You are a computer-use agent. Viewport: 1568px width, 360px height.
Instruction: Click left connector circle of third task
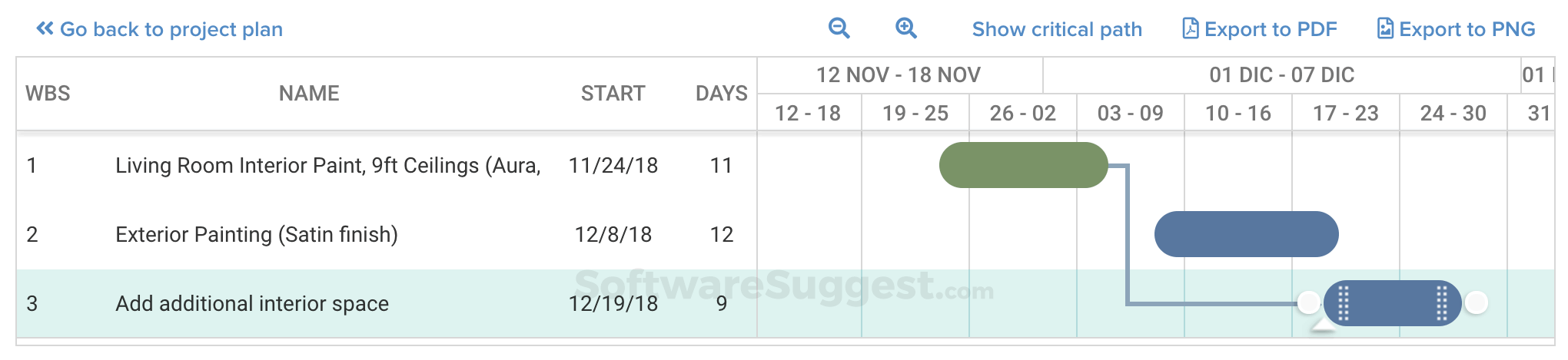(1309, 302)
